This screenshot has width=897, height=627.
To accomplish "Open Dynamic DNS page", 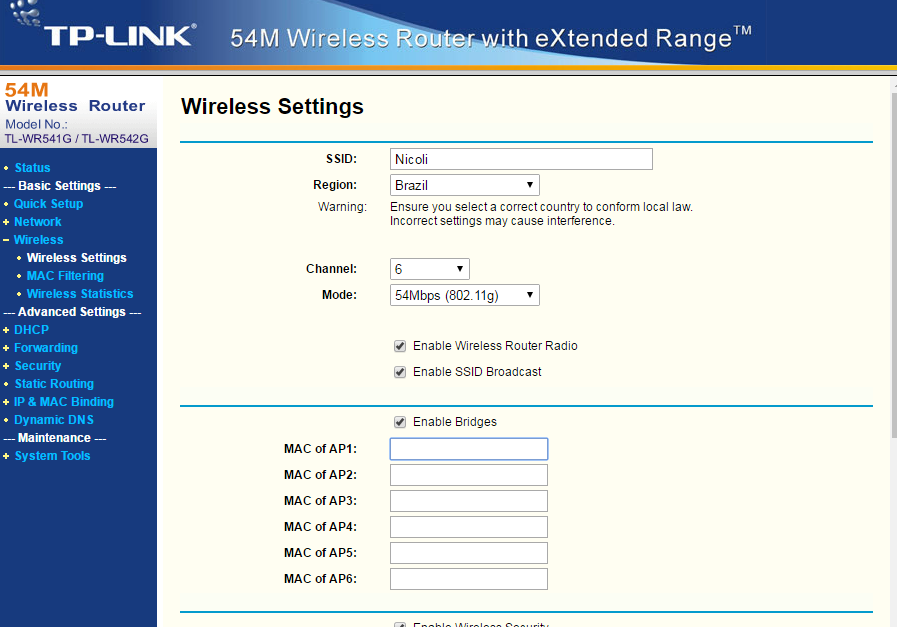I will click(54, 420).
